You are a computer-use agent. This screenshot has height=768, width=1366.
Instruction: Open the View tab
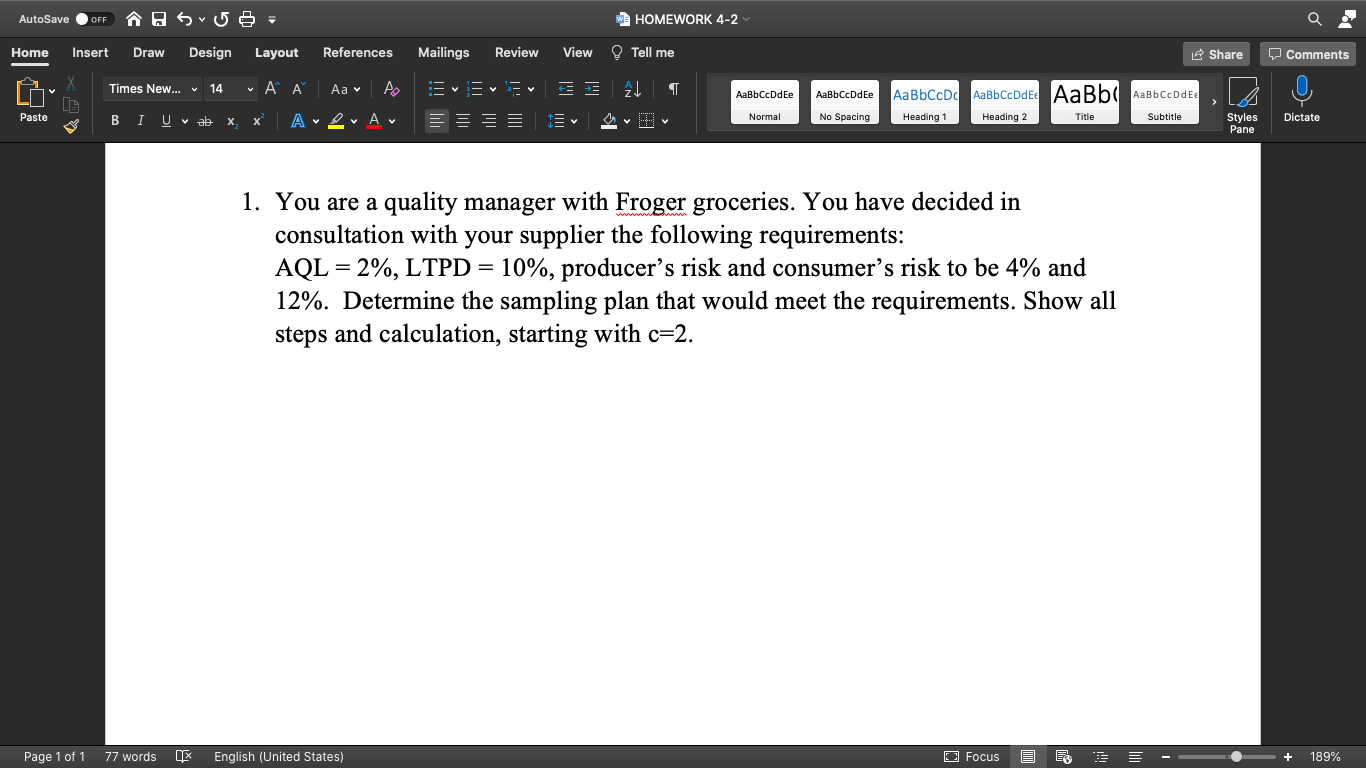(x=578, y=53)
